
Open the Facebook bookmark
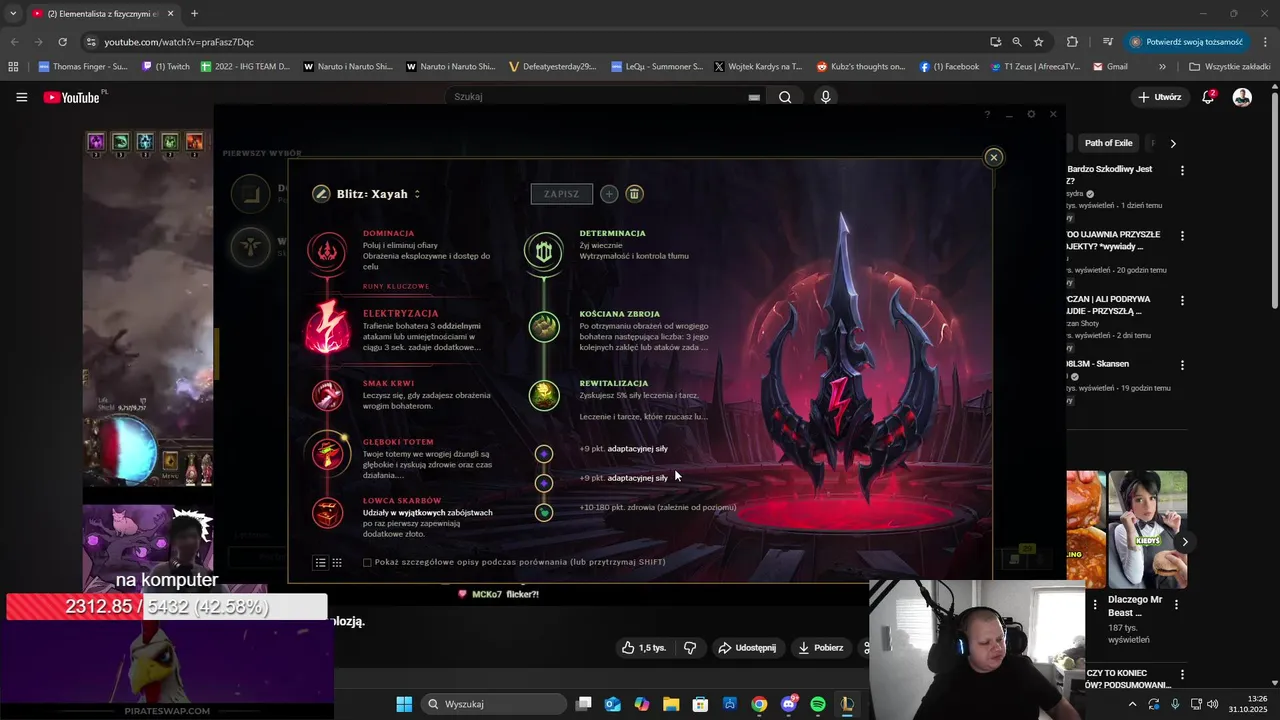949,67
